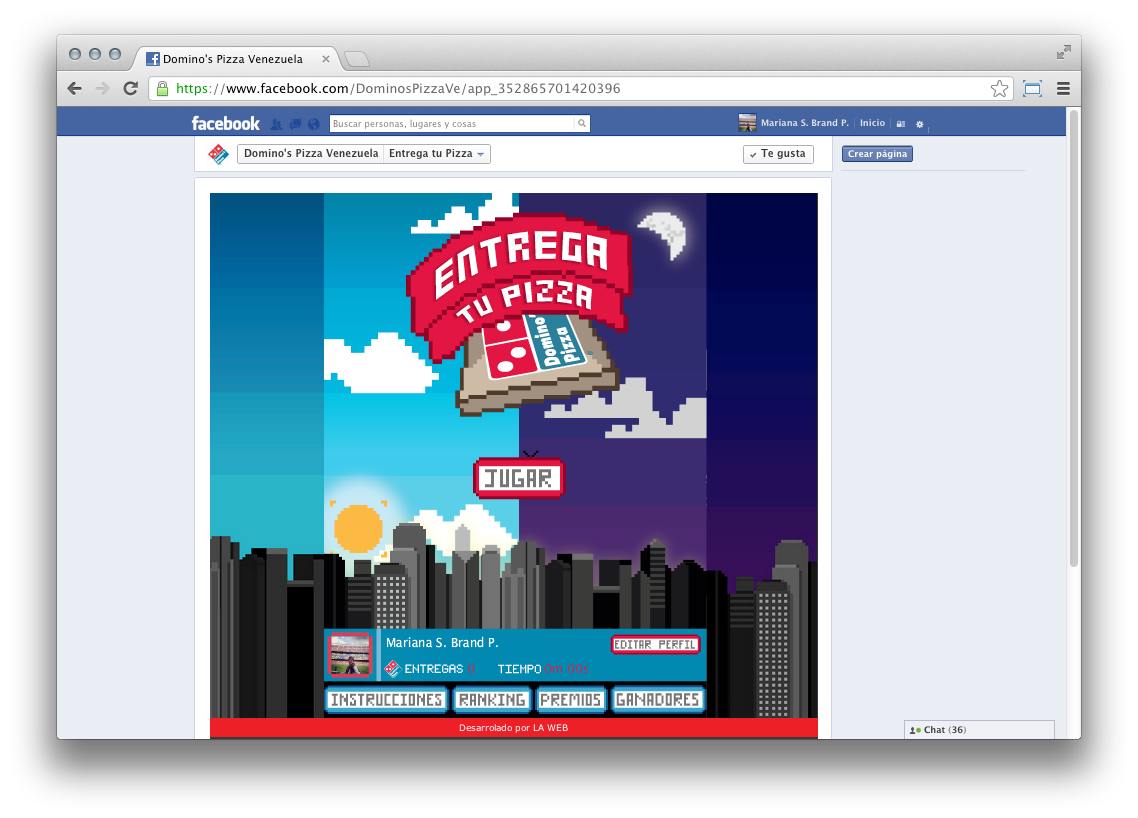The width and height of the screenshot is (1138, 818).
Task: Click the EDITAR PERFIL button
Action: [655, 645]
